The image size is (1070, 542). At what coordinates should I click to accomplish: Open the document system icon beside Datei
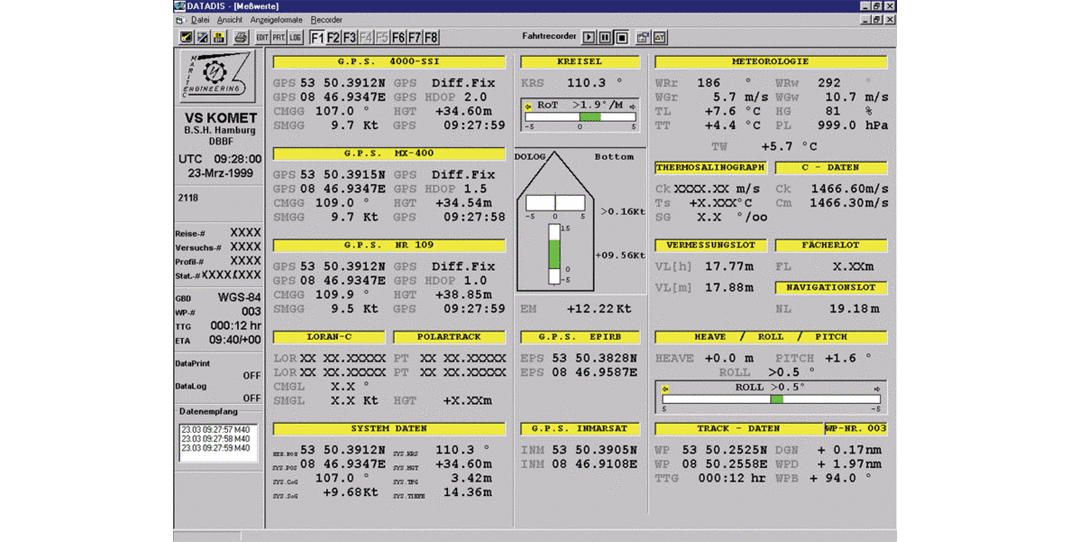(179, 20)
